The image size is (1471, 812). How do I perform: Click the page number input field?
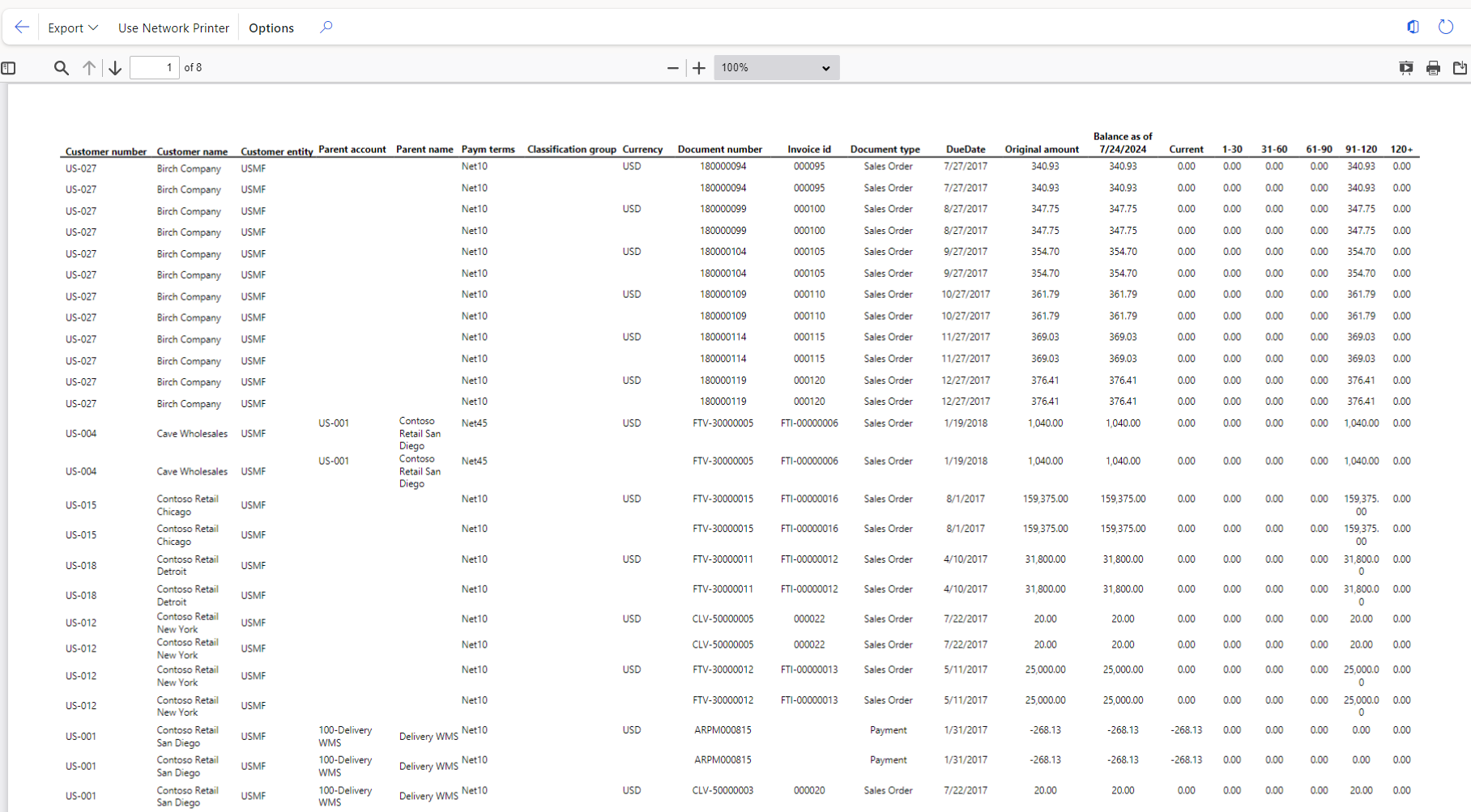[154, 67]
